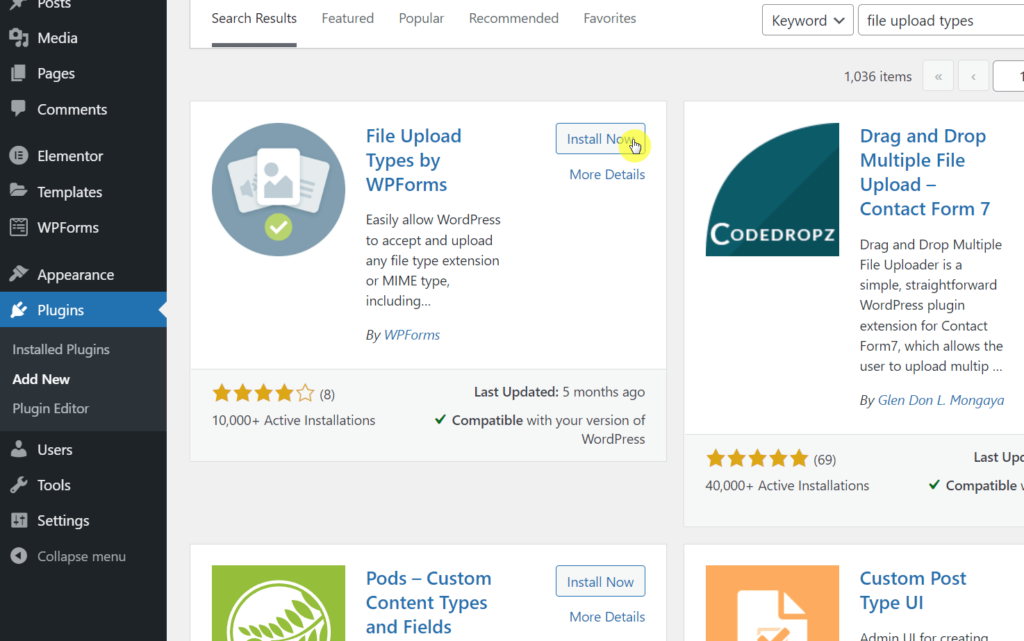The image size is (1024, 641).
Task: Open Custom Post Type UI title link
Action: [912, 590]
